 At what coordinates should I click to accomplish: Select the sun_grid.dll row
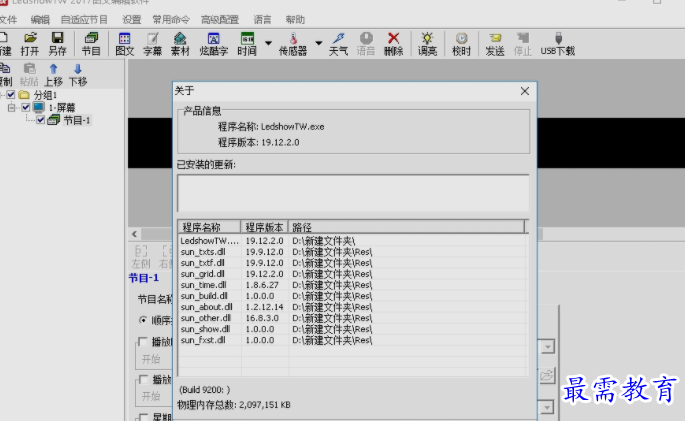[353, 274]
